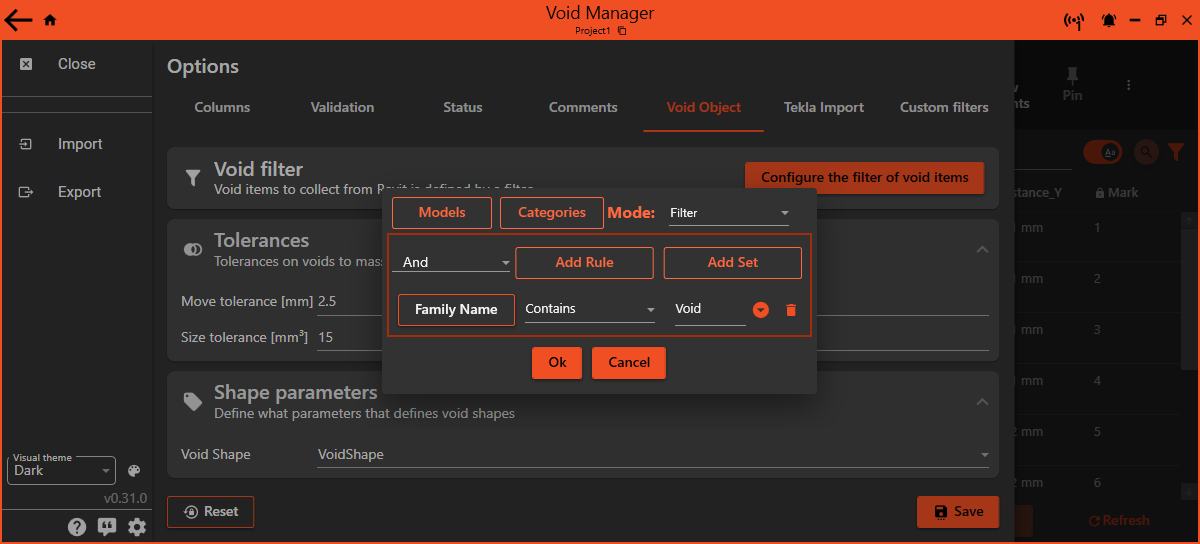Open the Visual theme Dark dropdown
The width and height of the screenshot is (1200, 544).
coord(62,470)
